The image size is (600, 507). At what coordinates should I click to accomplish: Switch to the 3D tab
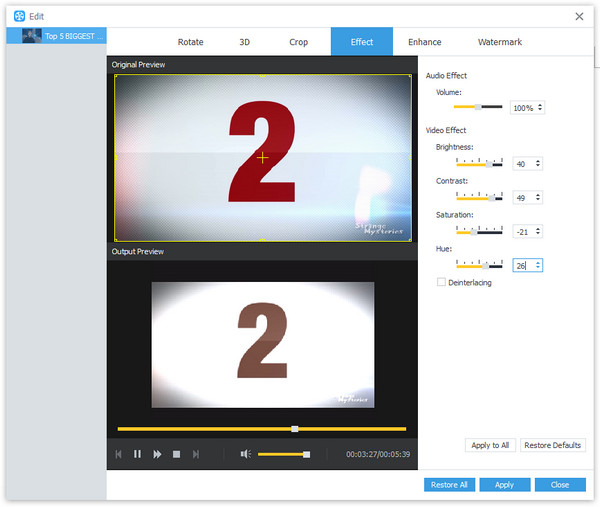tap(245, 42)
